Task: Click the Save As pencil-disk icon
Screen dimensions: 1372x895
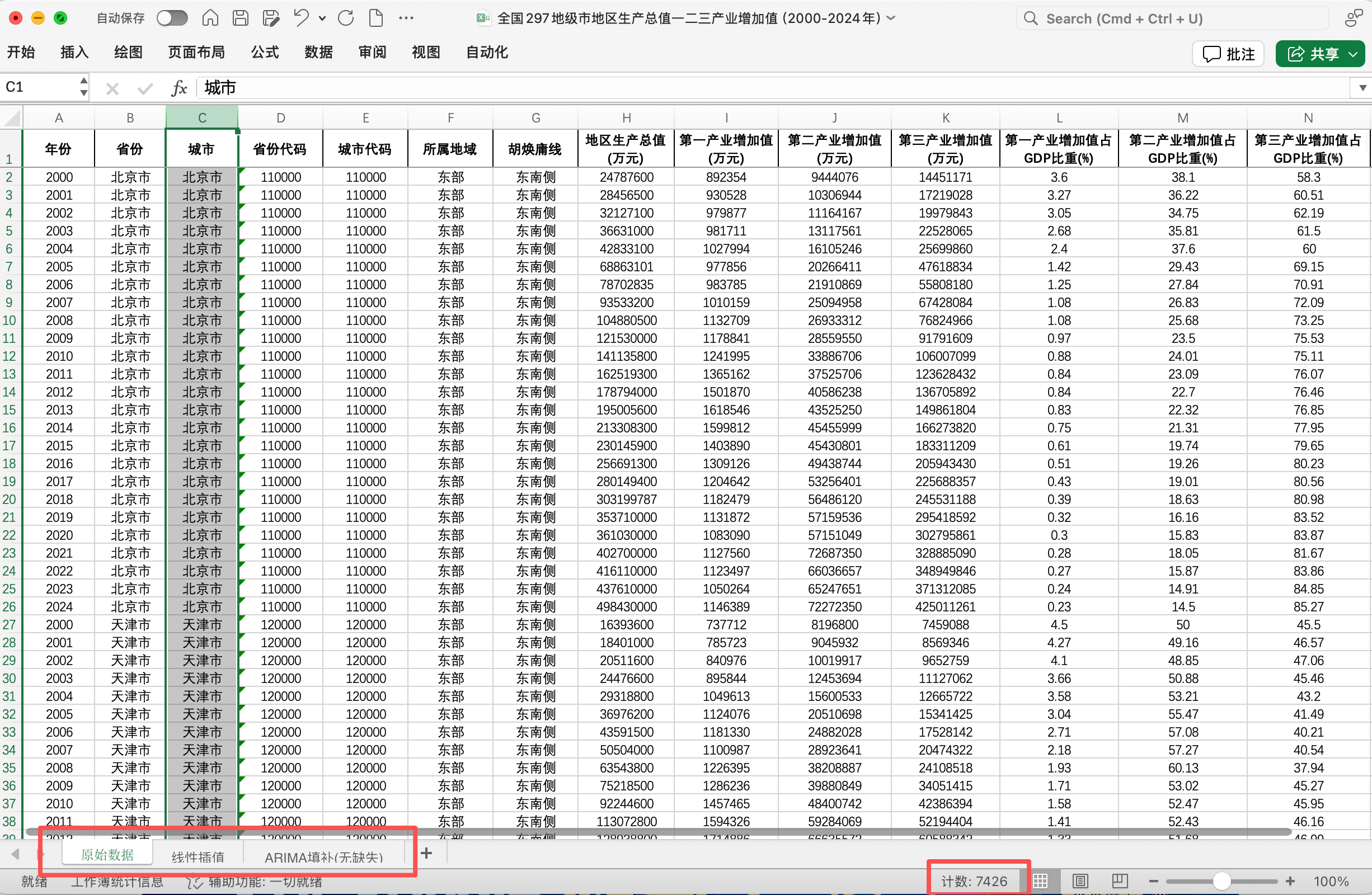Action: 270,18
